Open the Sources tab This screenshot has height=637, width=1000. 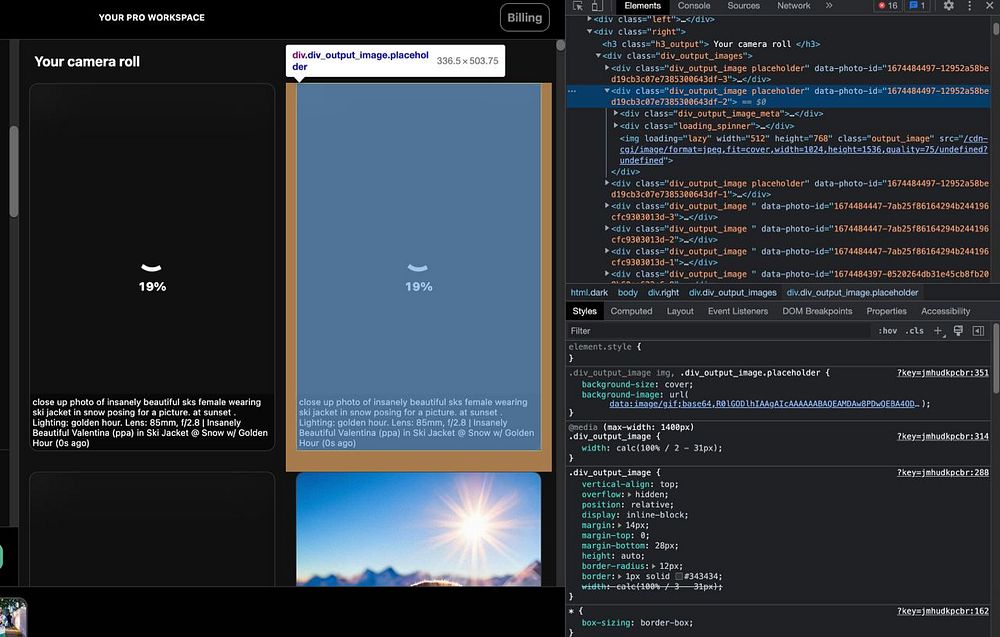pyautogui.click(x=744, y=6)
